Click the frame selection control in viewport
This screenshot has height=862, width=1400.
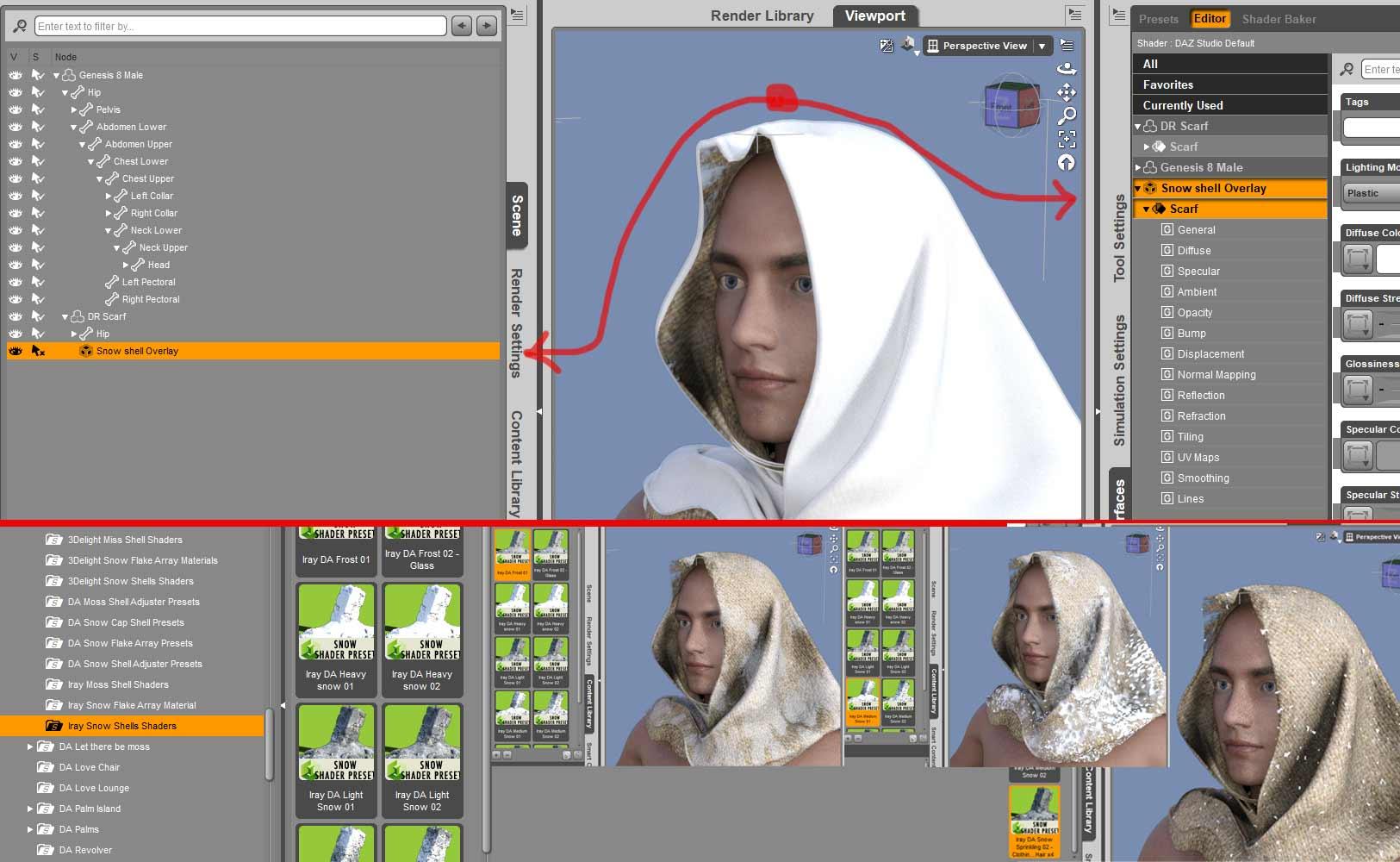click(x=1067, y=139)
